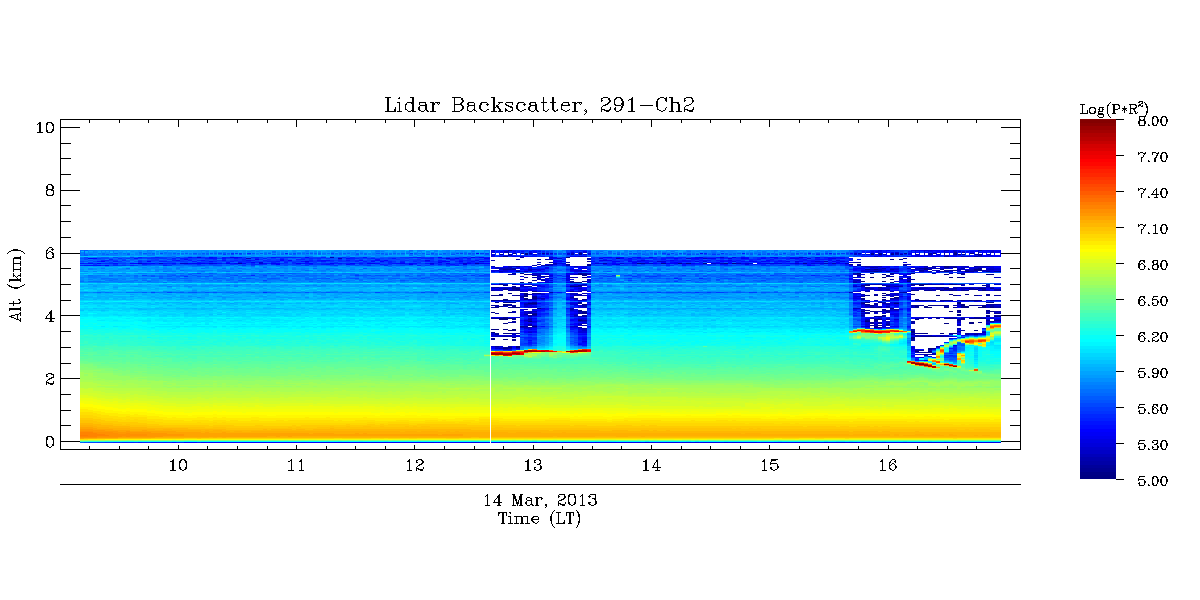Click the colorbar value 8.00
Viewport: 1200px width, 600px height.
click(x=1154, y=121)
